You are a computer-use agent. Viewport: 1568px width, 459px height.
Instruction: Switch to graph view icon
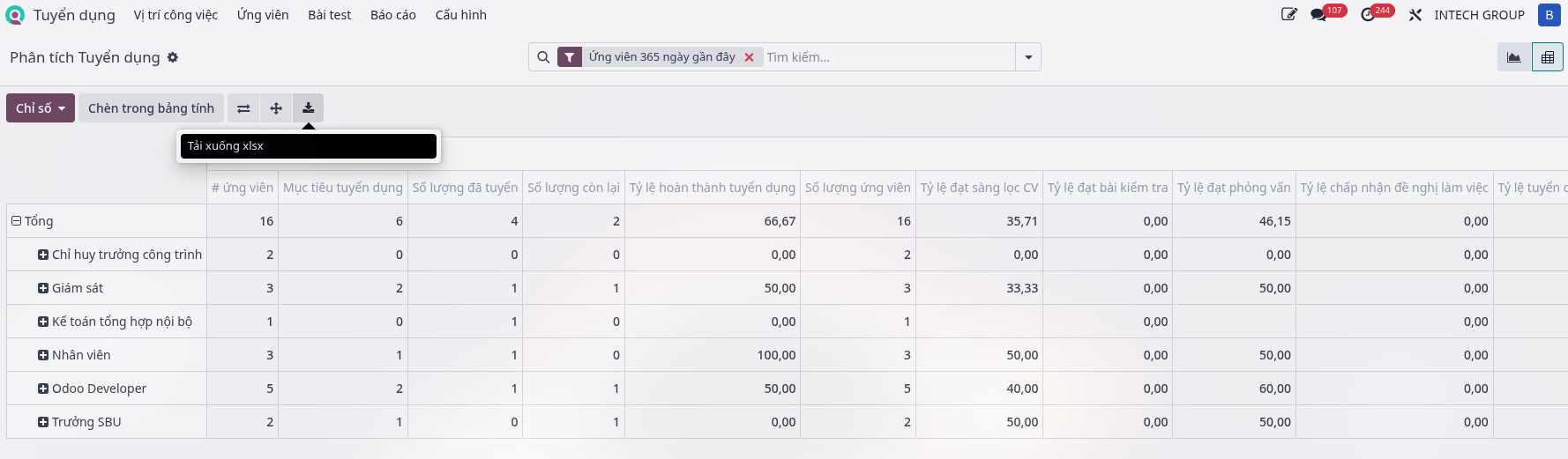click(1514, 57)
